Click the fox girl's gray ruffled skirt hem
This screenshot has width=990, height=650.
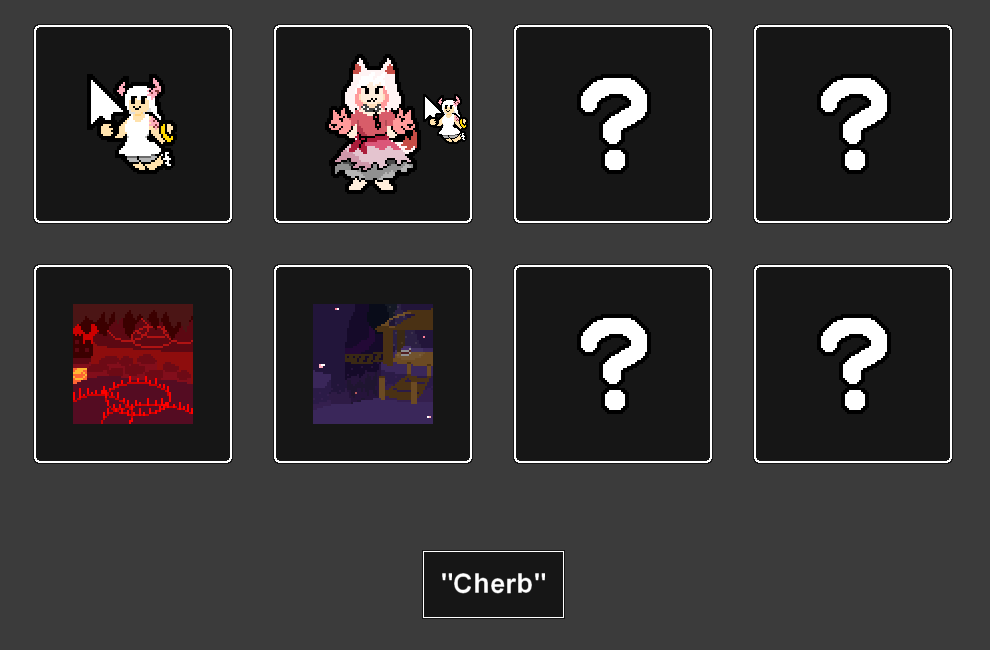(374, 168)
